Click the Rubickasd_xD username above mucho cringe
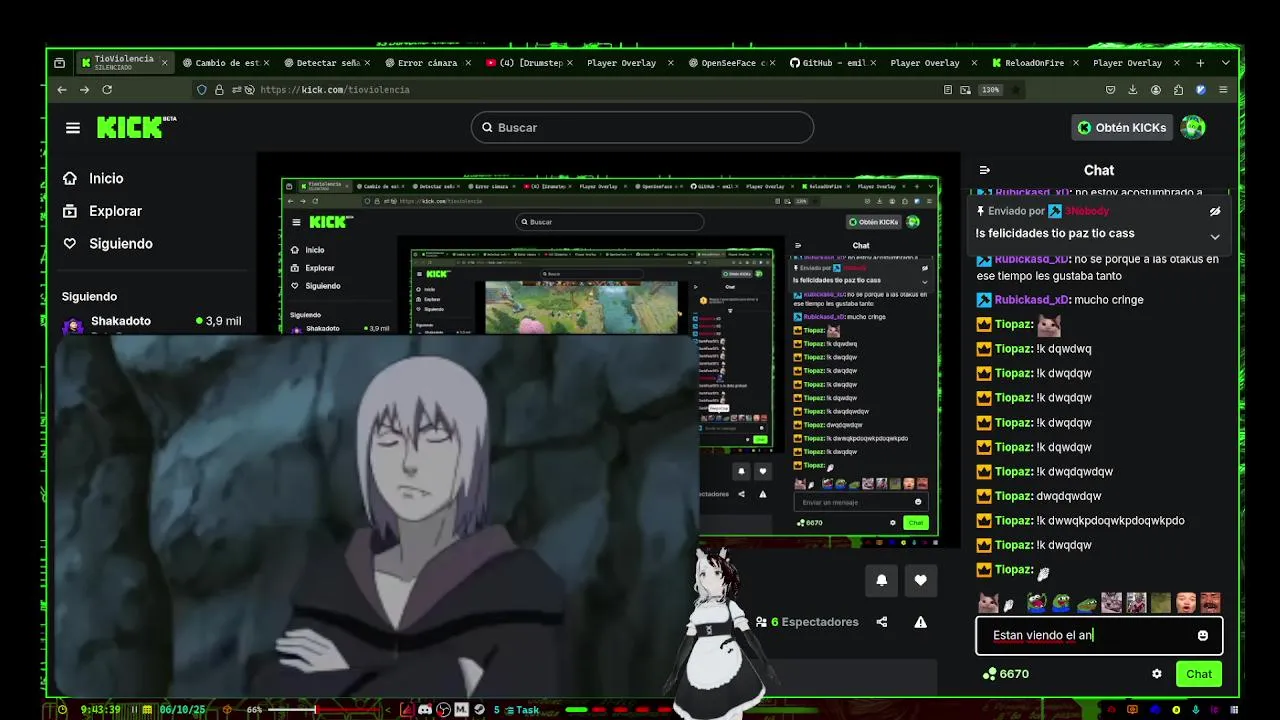 pyautogui.click(x=1030, y=300)
